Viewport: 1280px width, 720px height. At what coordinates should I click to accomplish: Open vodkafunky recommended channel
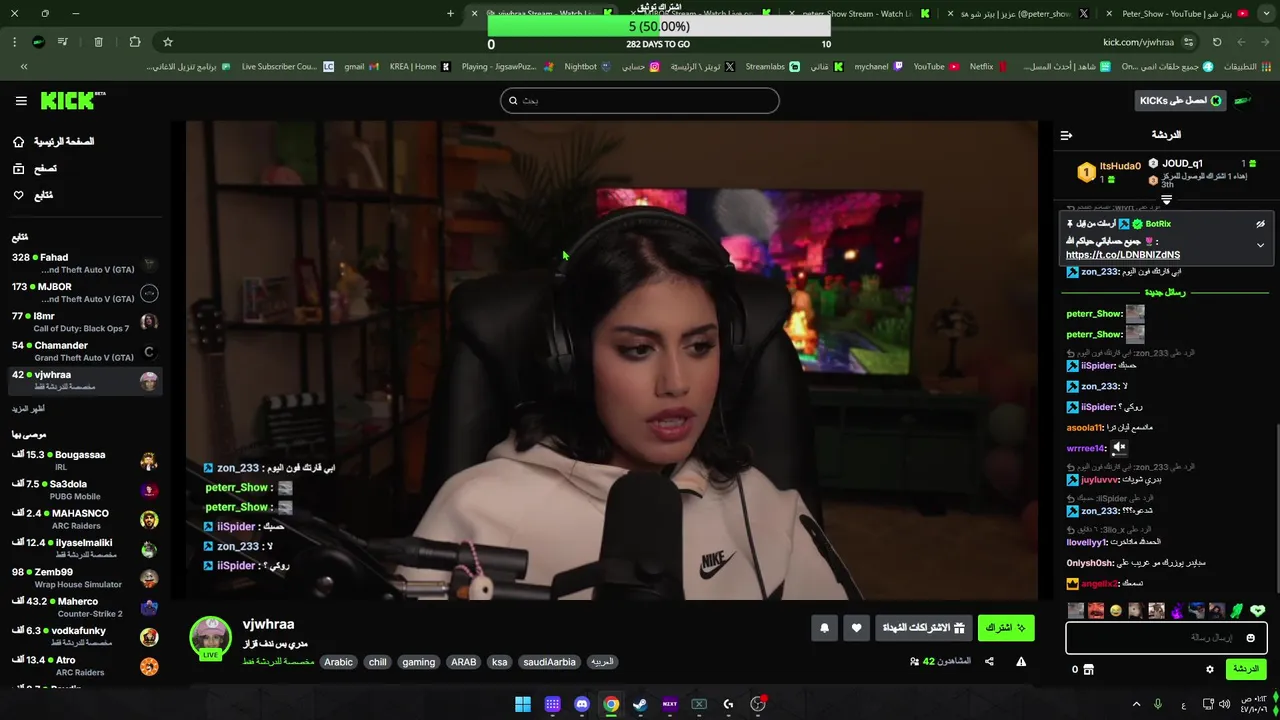point(84,637)
